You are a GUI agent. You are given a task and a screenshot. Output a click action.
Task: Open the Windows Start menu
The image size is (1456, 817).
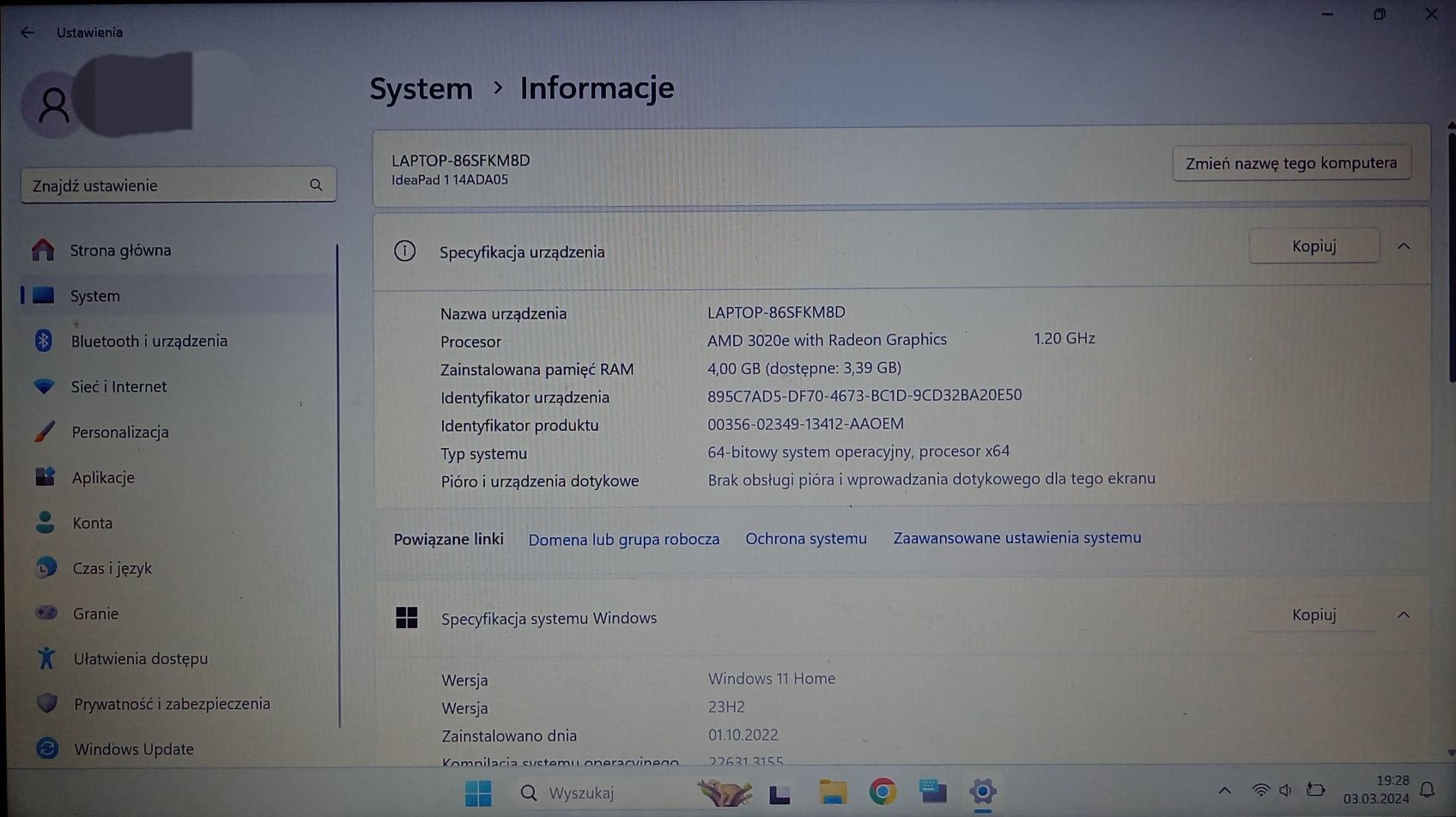[478, 793]
